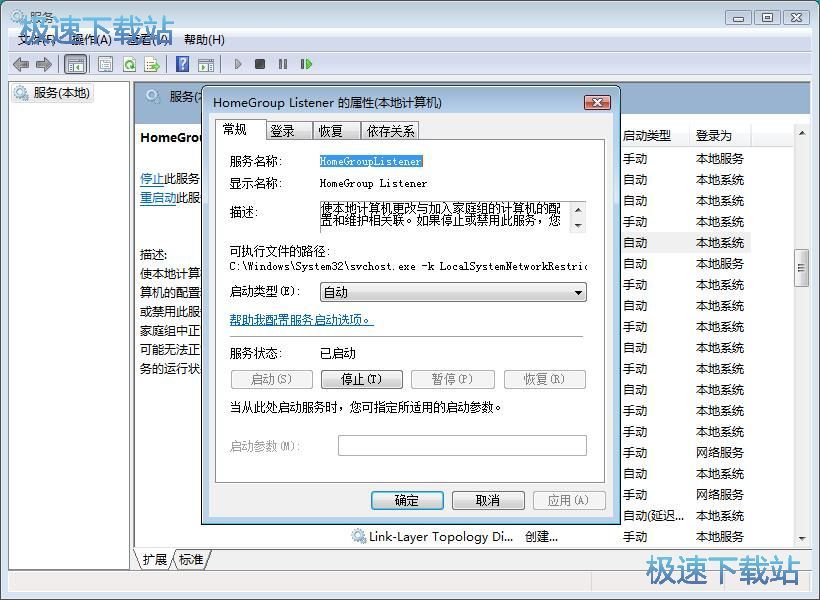Screen dimensions: 820x600
Task: Click the description text in the dialog
Action: pyautogui.click(x=440, y=215)
